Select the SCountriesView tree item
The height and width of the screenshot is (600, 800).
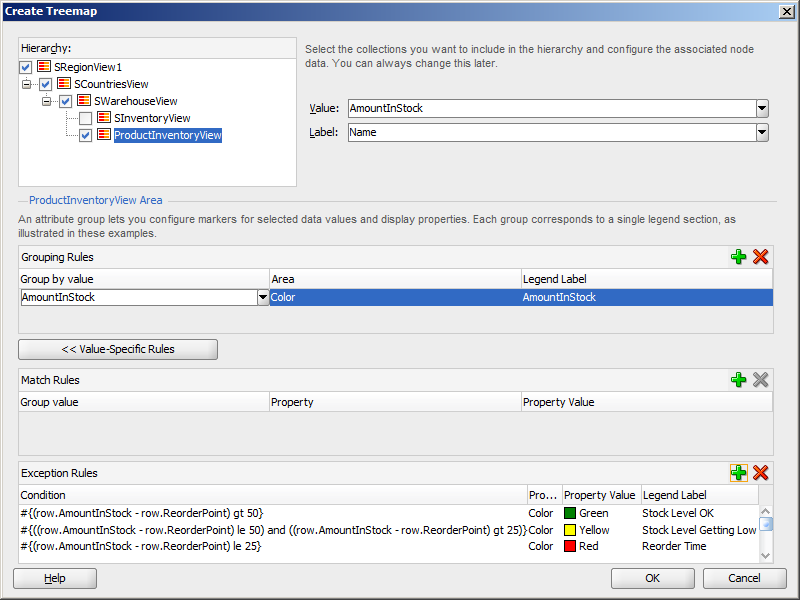(111, 84)
